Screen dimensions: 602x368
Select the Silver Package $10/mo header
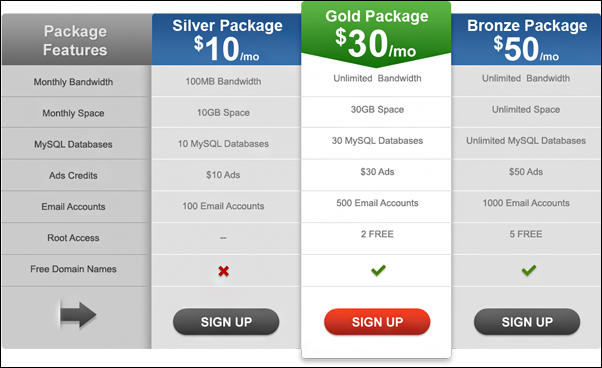pos(227,40)
